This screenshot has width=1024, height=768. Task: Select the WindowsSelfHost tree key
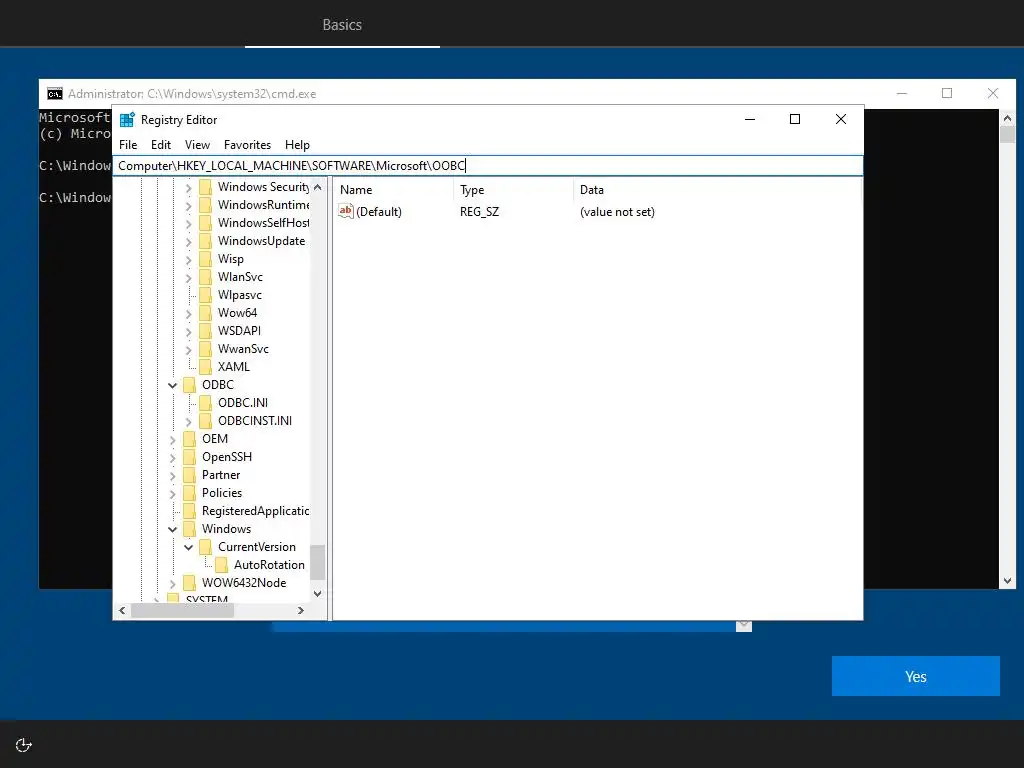(263, 223)
